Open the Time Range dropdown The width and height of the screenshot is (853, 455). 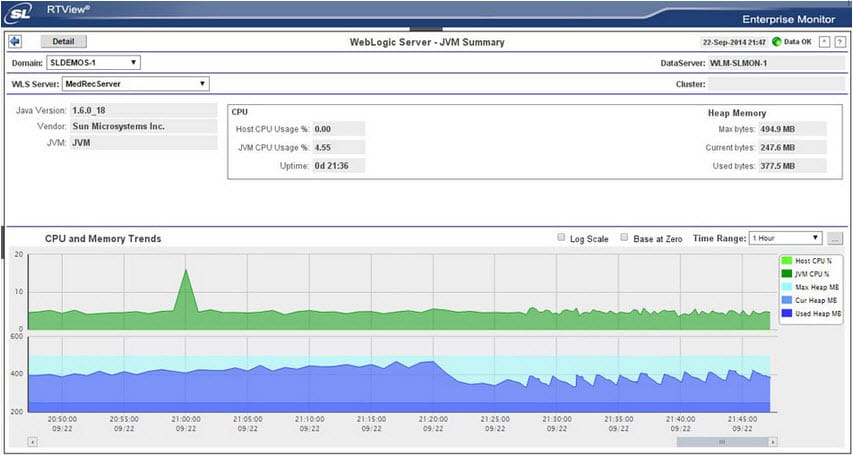tap(786, 238)
